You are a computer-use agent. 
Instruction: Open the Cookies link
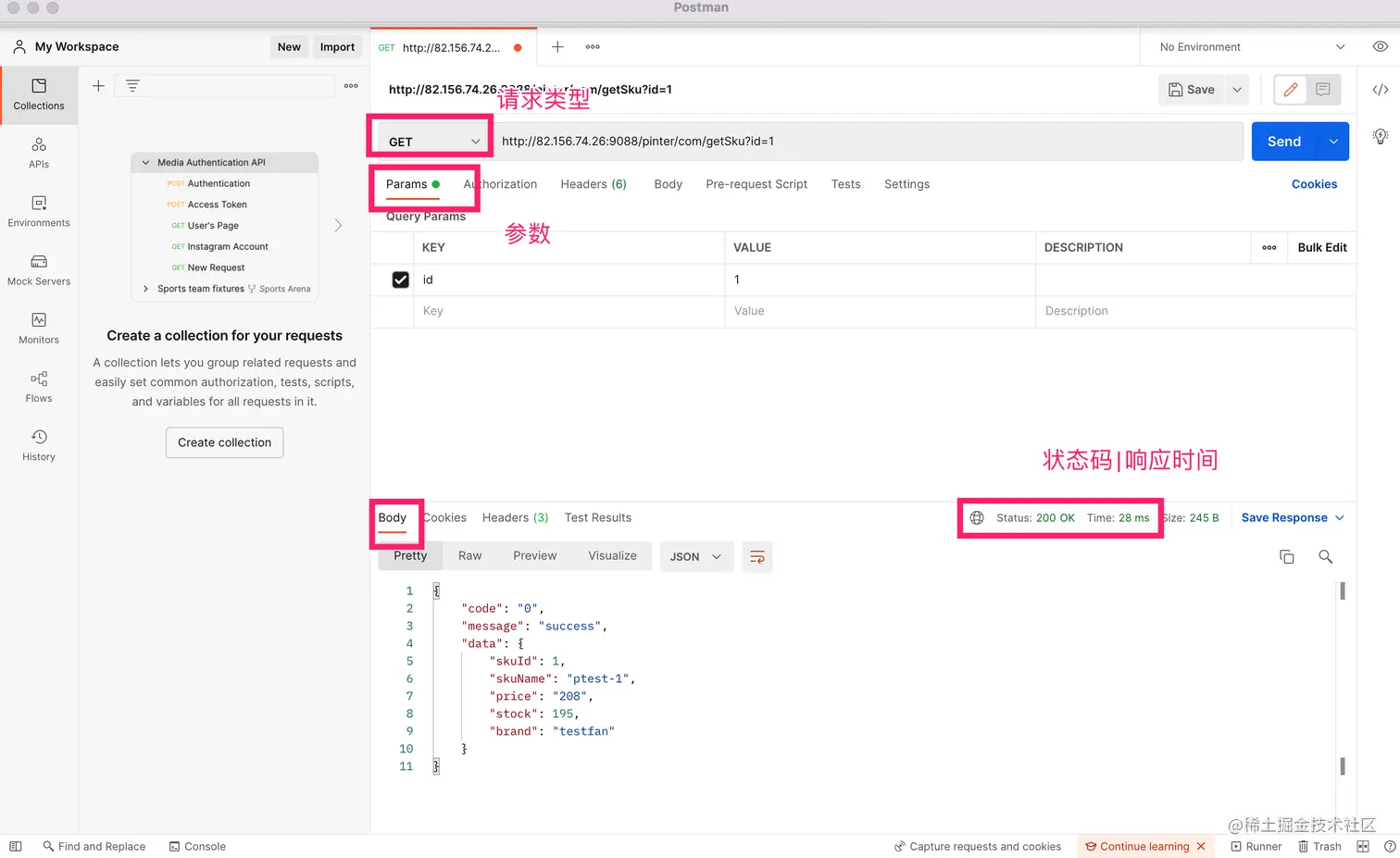(x=1314, y=184)
